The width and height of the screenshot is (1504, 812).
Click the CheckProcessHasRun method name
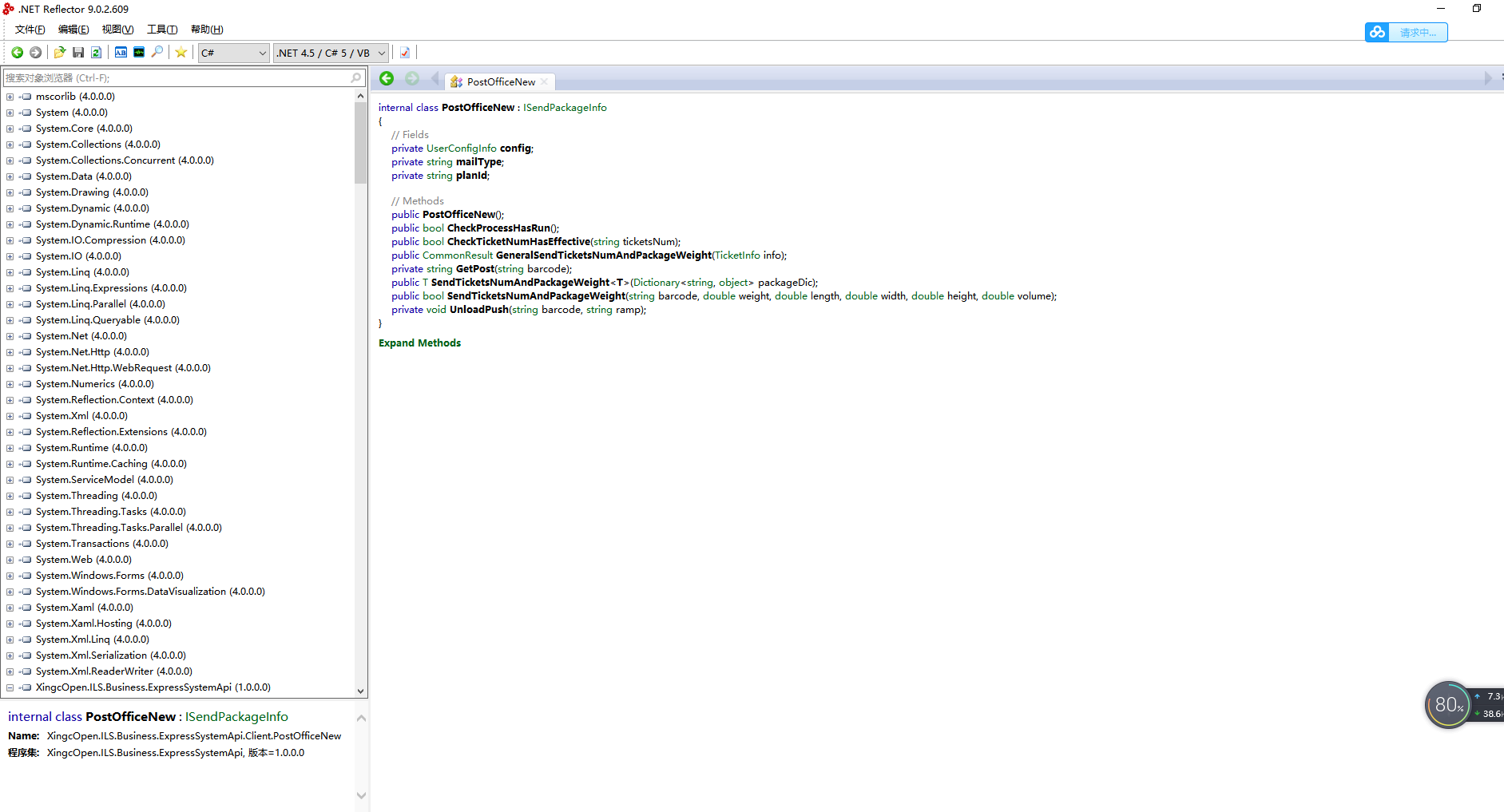coord(498,228)
